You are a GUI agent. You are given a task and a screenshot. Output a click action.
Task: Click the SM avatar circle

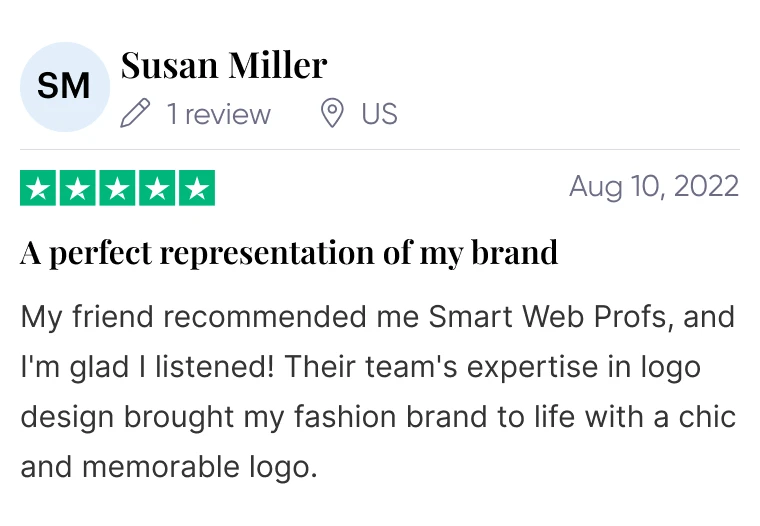coord(65,87)
